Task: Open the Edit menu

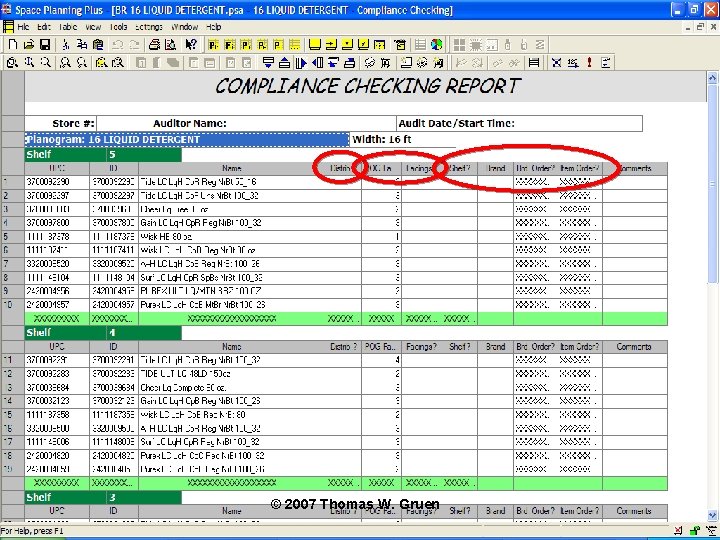Action: (44, 27)
